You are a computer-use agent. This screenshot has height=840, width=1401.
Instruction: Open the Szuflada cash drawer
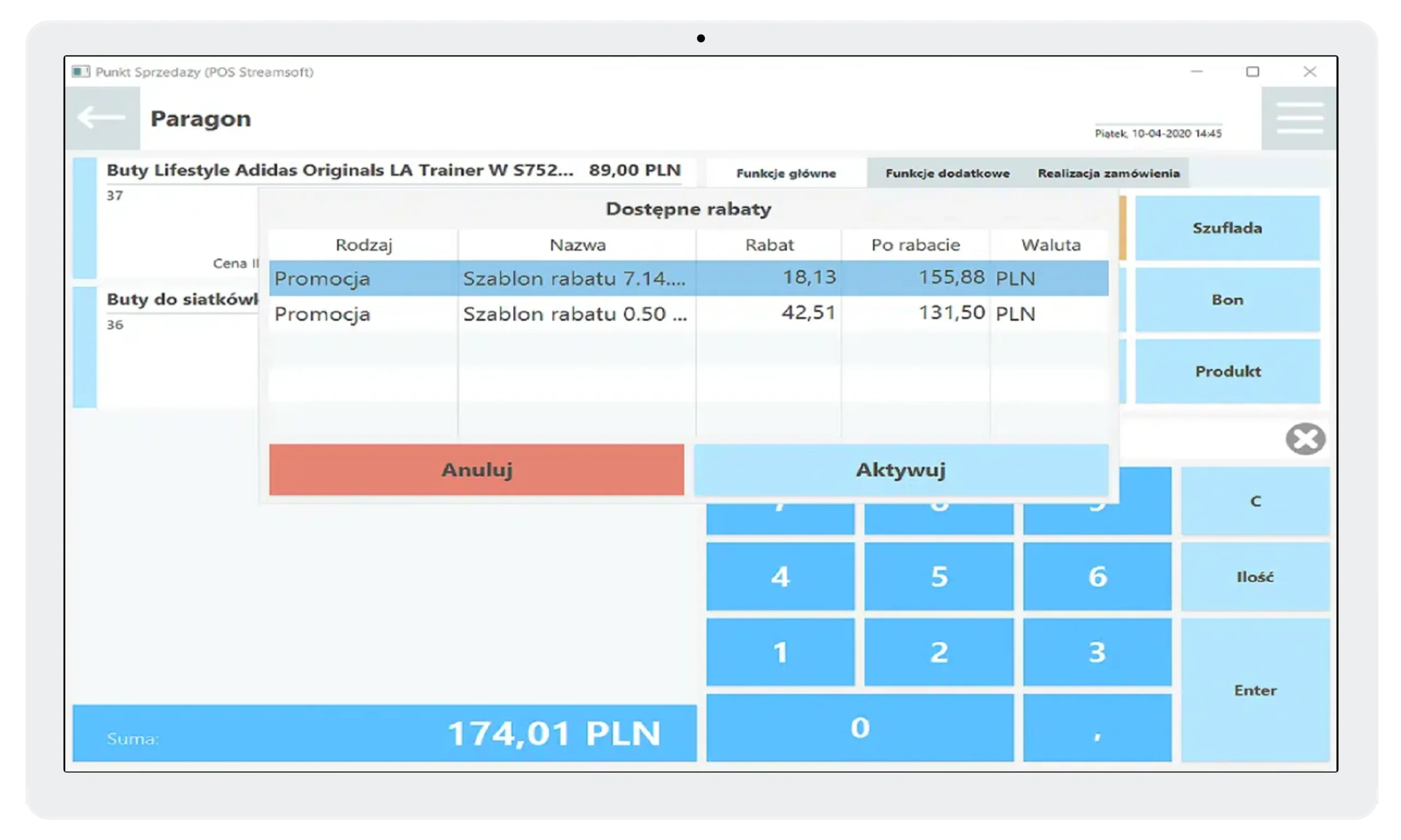1227,228
